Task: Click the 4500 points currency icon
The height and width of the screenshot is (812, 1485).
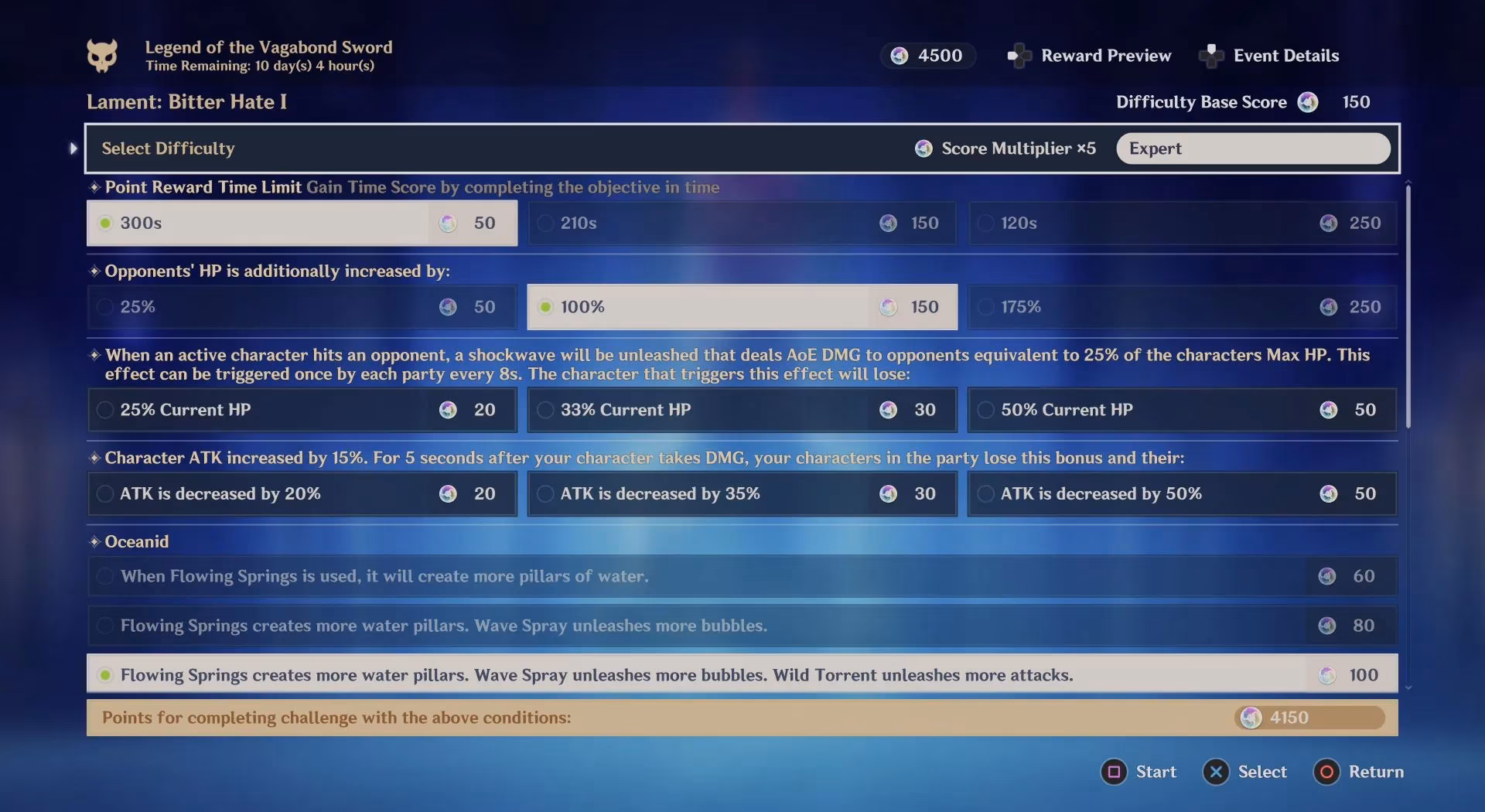Action: (x=900, y=56)
